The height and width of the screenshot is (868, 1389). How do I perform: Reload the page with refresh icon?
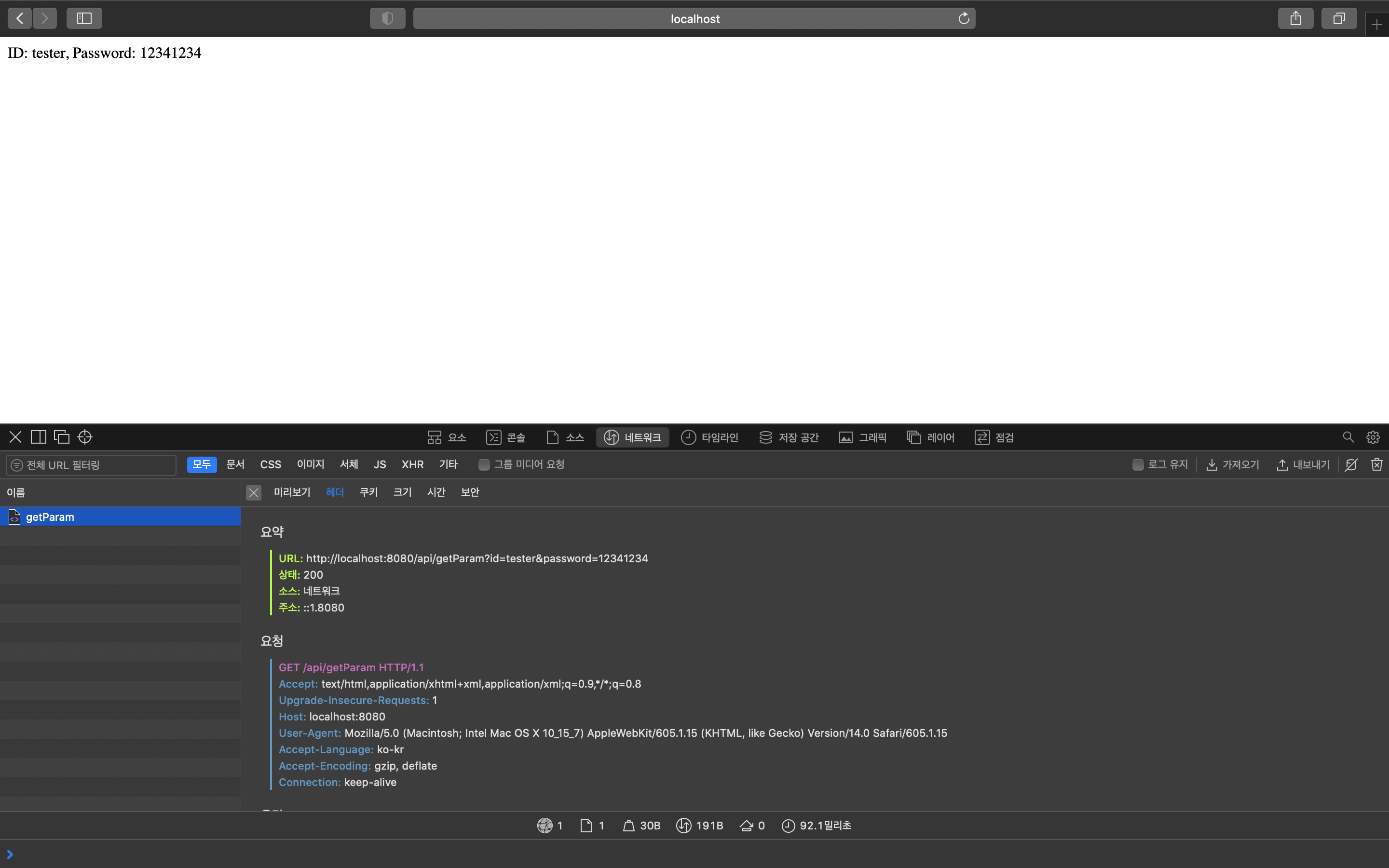964,18
